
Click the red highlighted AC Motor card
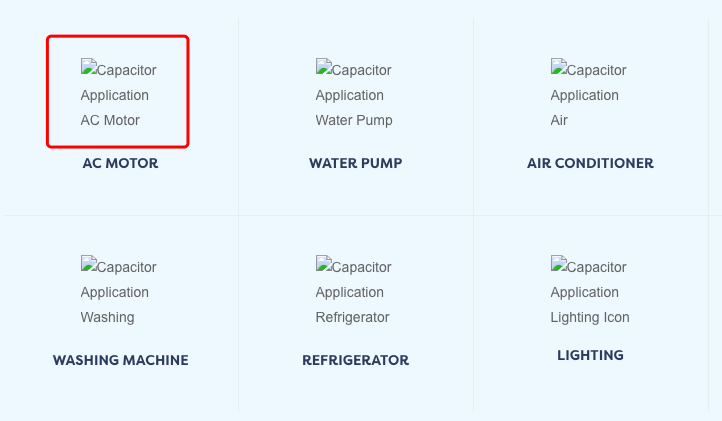click(118, 92)
